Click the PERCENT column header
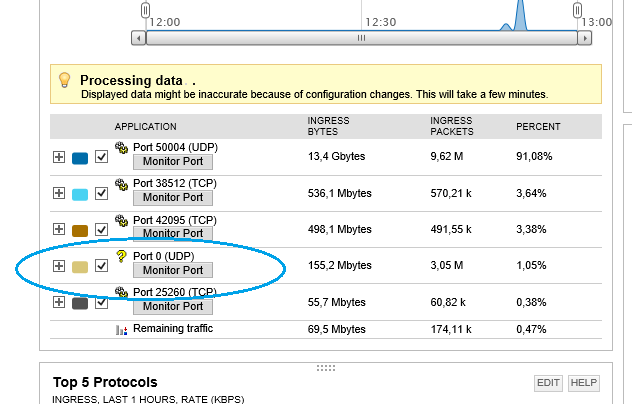 click(538, 127)
